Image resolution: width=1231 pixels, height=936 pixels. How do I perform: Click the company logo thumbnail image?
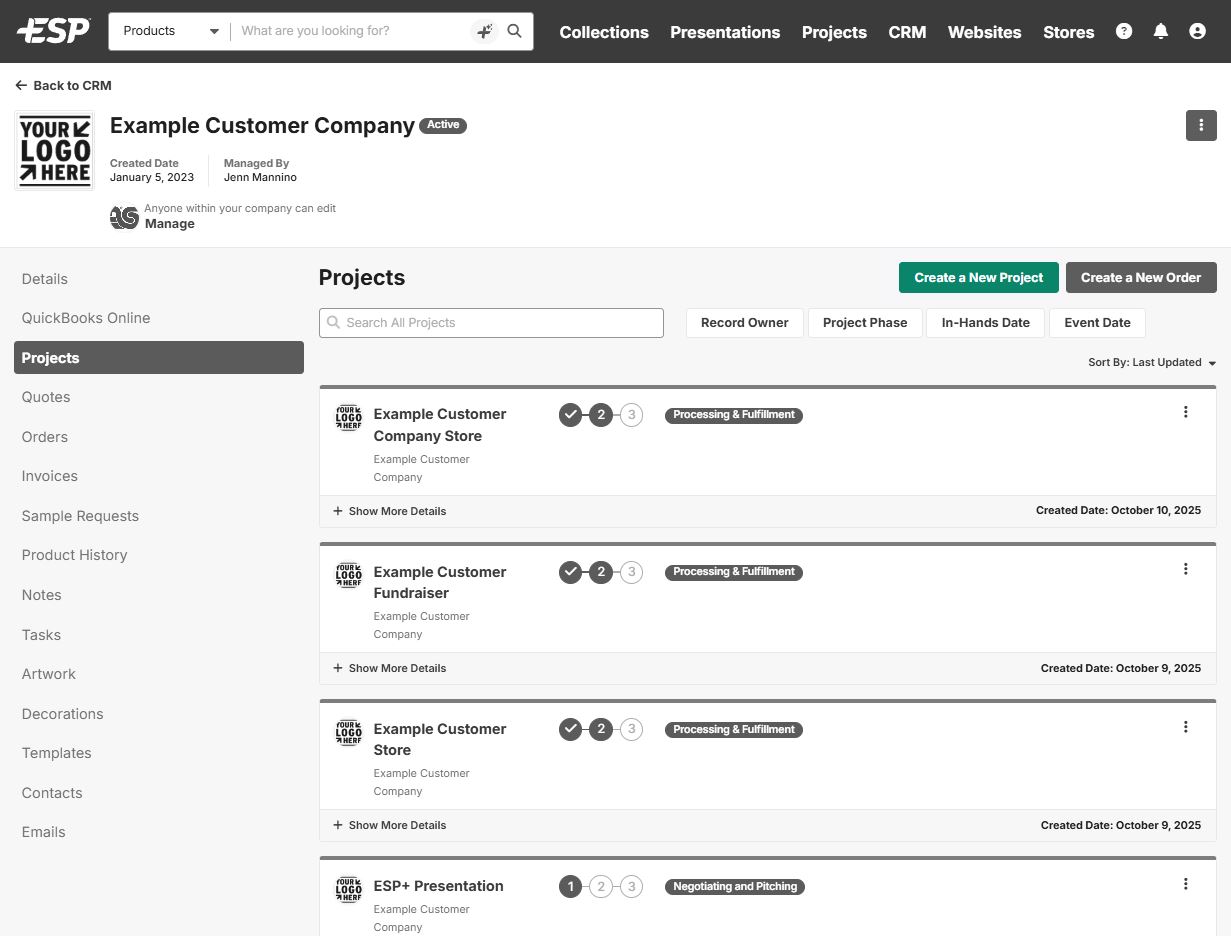(54, 150)
